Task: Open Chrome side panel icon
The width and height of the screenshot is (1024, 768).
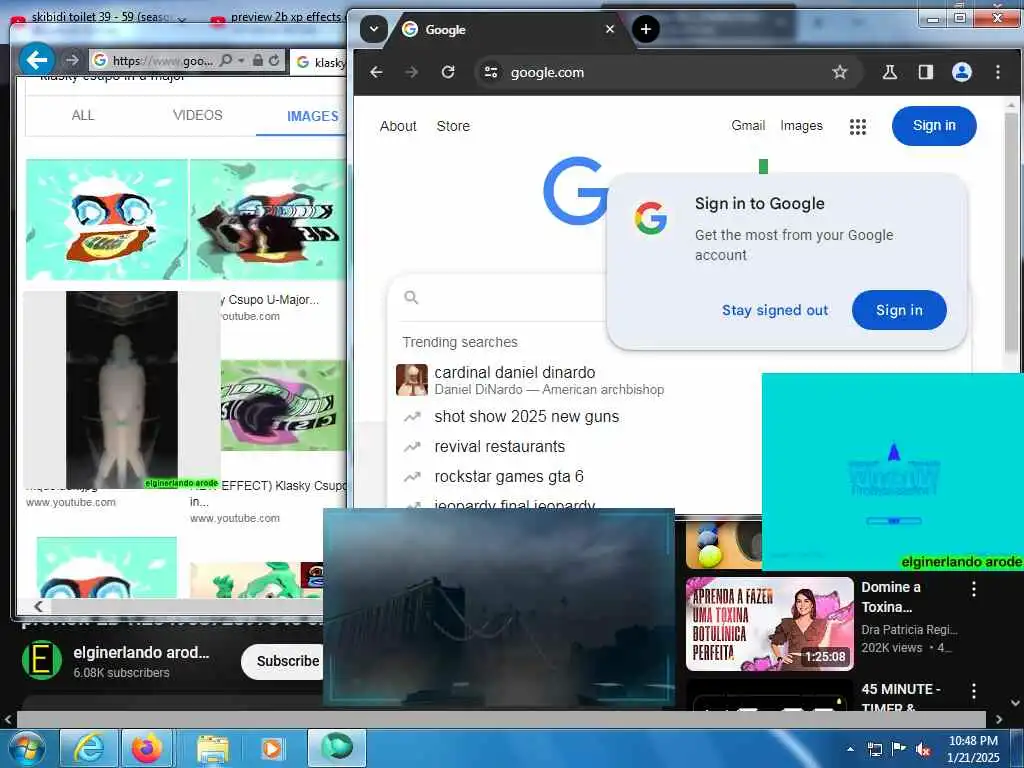Action: coord(925,72)
